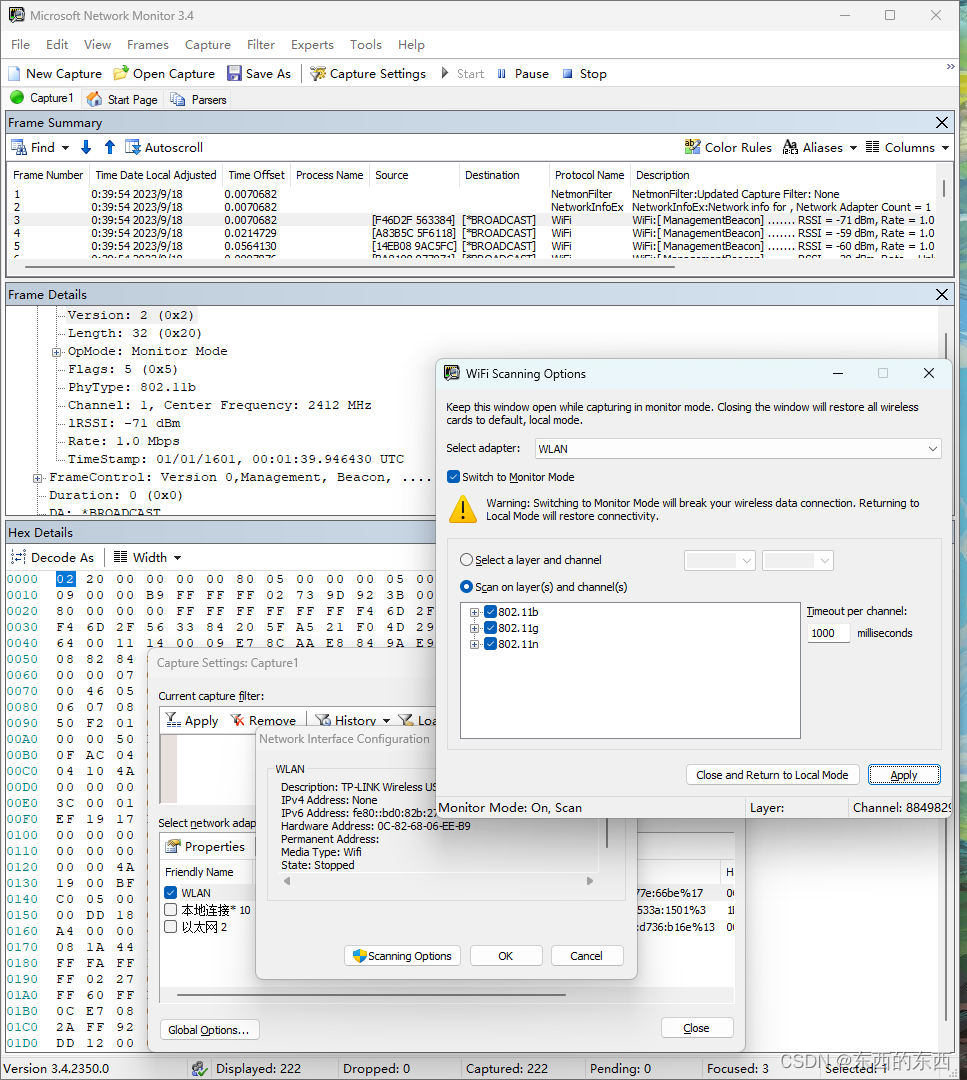Click OK in Network Interface Configuration
This screenshot has width=967, height=1080.
[506, 956]
